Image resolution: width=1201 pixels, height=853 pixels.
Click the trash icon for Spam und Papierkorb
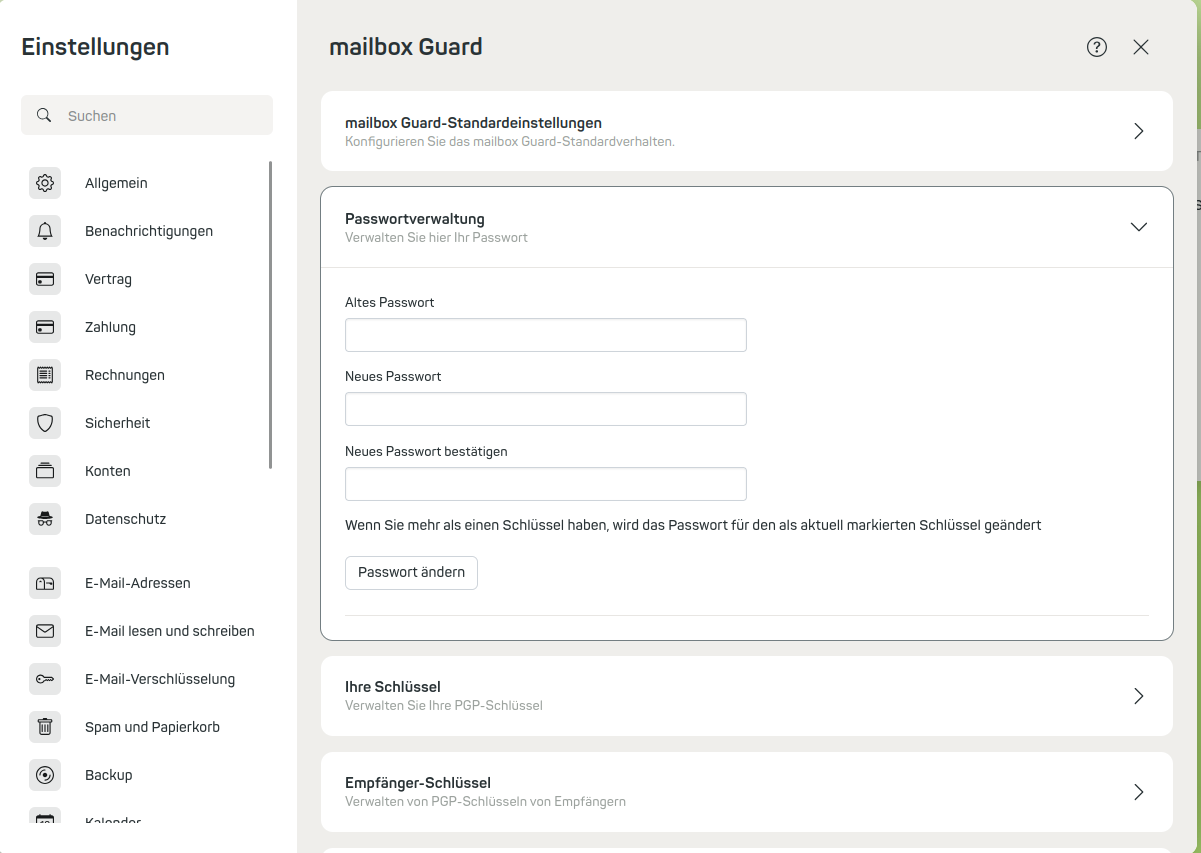point(45,727)
